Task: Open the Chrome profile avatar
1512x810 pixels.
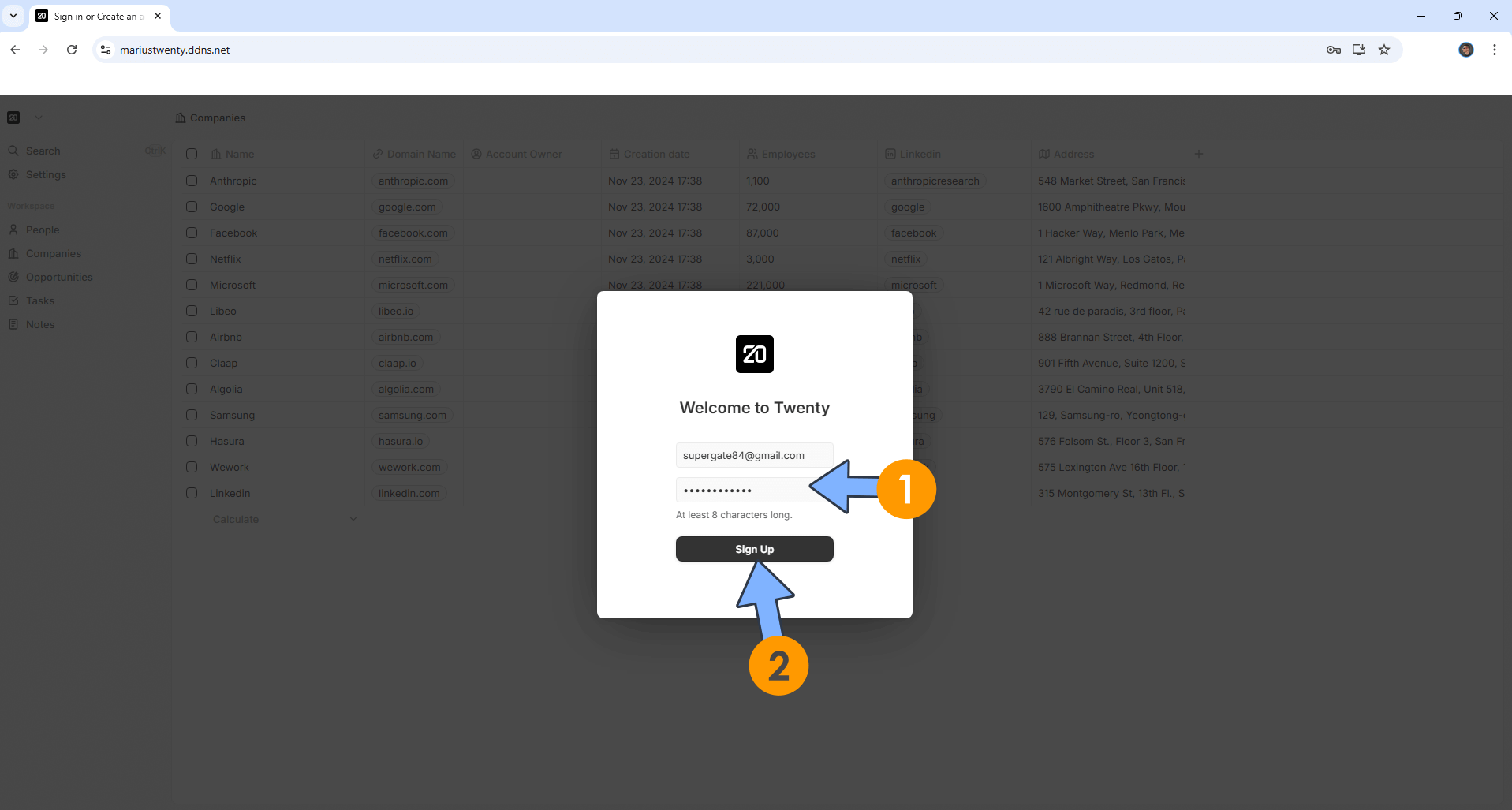Action: point(1465,50)
